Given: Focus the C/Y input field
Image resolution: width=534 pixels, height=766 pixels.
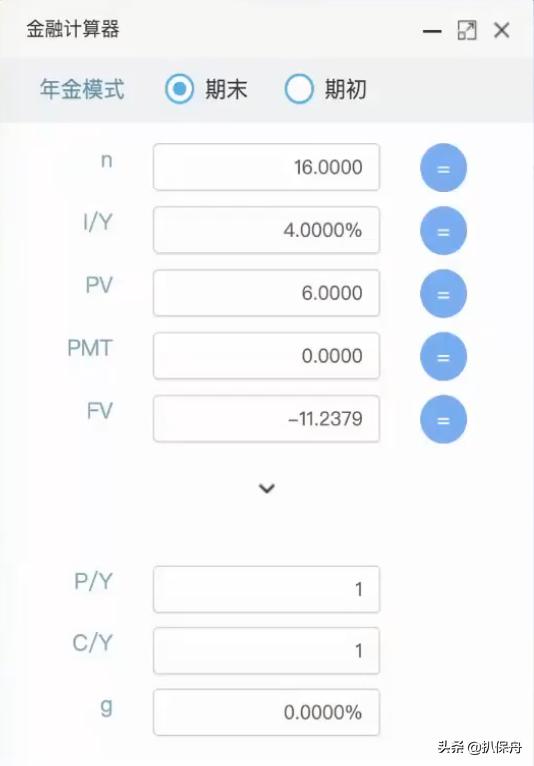Looking at the screenshot, I should point(266,651).
